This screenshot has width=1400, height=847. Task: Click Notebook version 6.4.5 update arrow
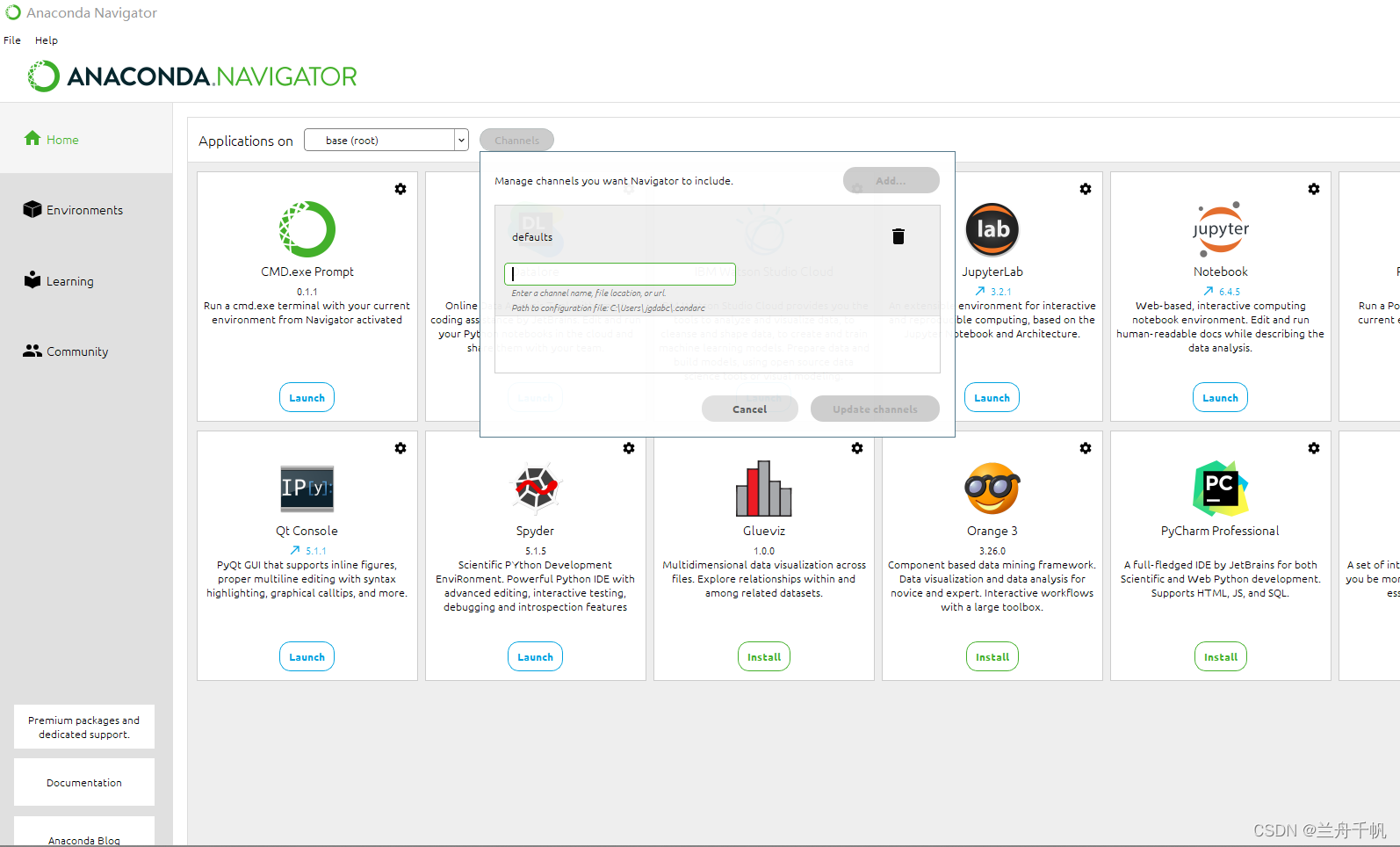[1209, 292]
